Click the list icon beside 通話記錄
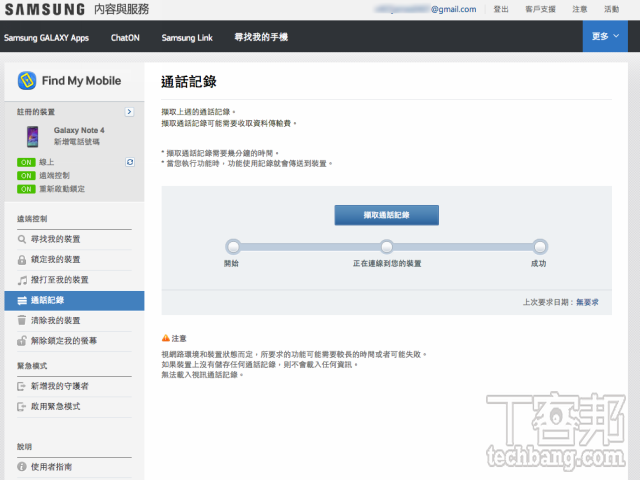Image resolution: width=640 pixels, height=480 pixels. click(x=22, y=301)
